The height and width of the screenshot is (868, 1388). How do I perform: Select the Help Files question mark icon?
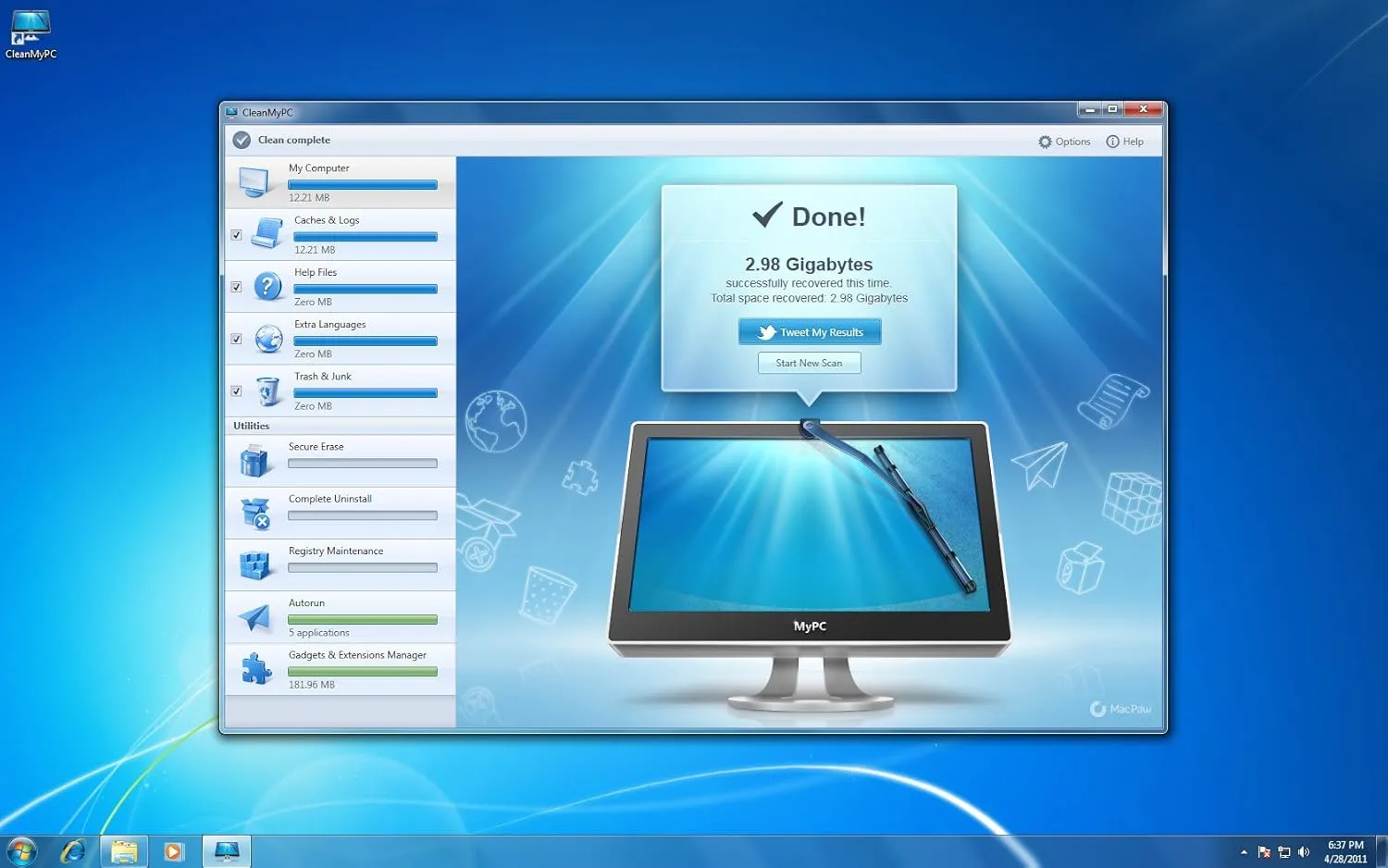[x=268, y=287]
